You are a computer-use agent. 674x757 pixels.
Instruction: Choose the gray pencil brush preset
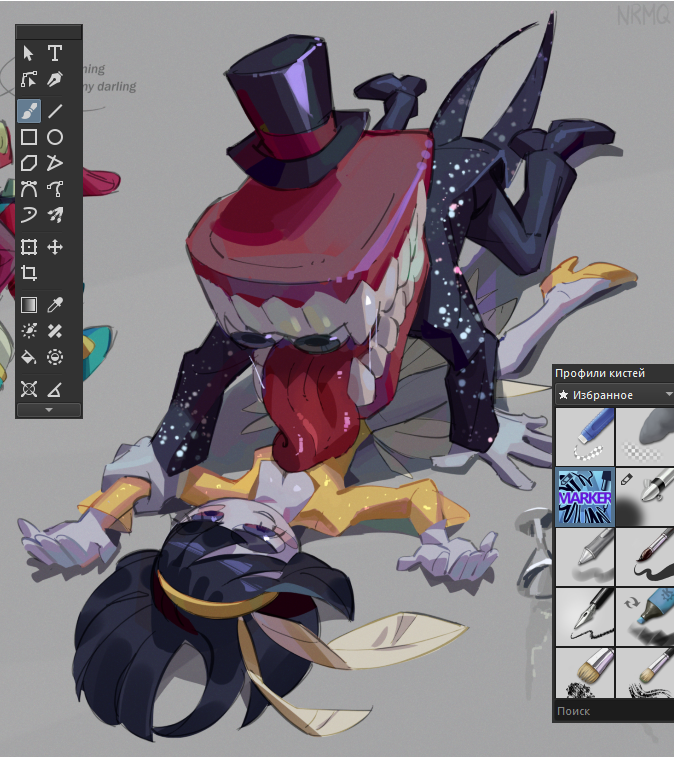point(585,557)
